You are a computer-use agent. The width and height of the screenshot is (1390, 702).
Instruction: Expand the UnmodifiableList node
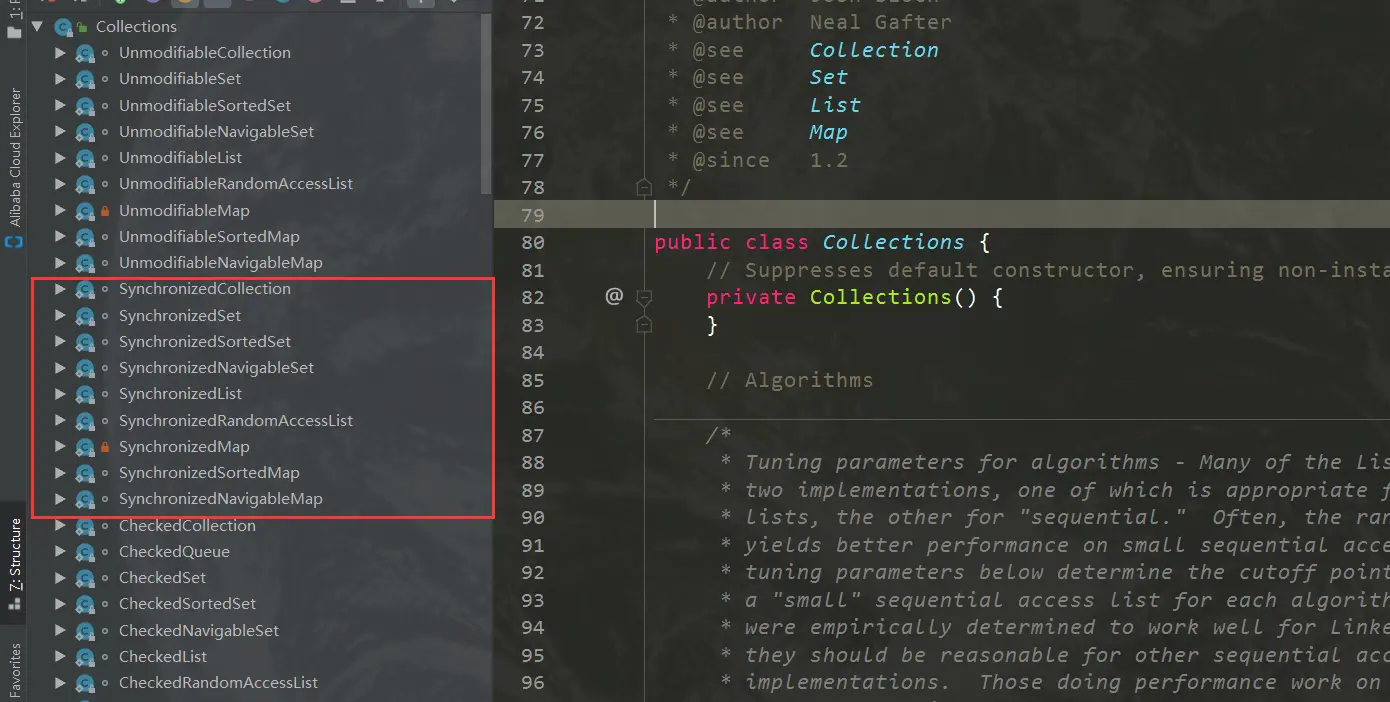click(60, 158)
